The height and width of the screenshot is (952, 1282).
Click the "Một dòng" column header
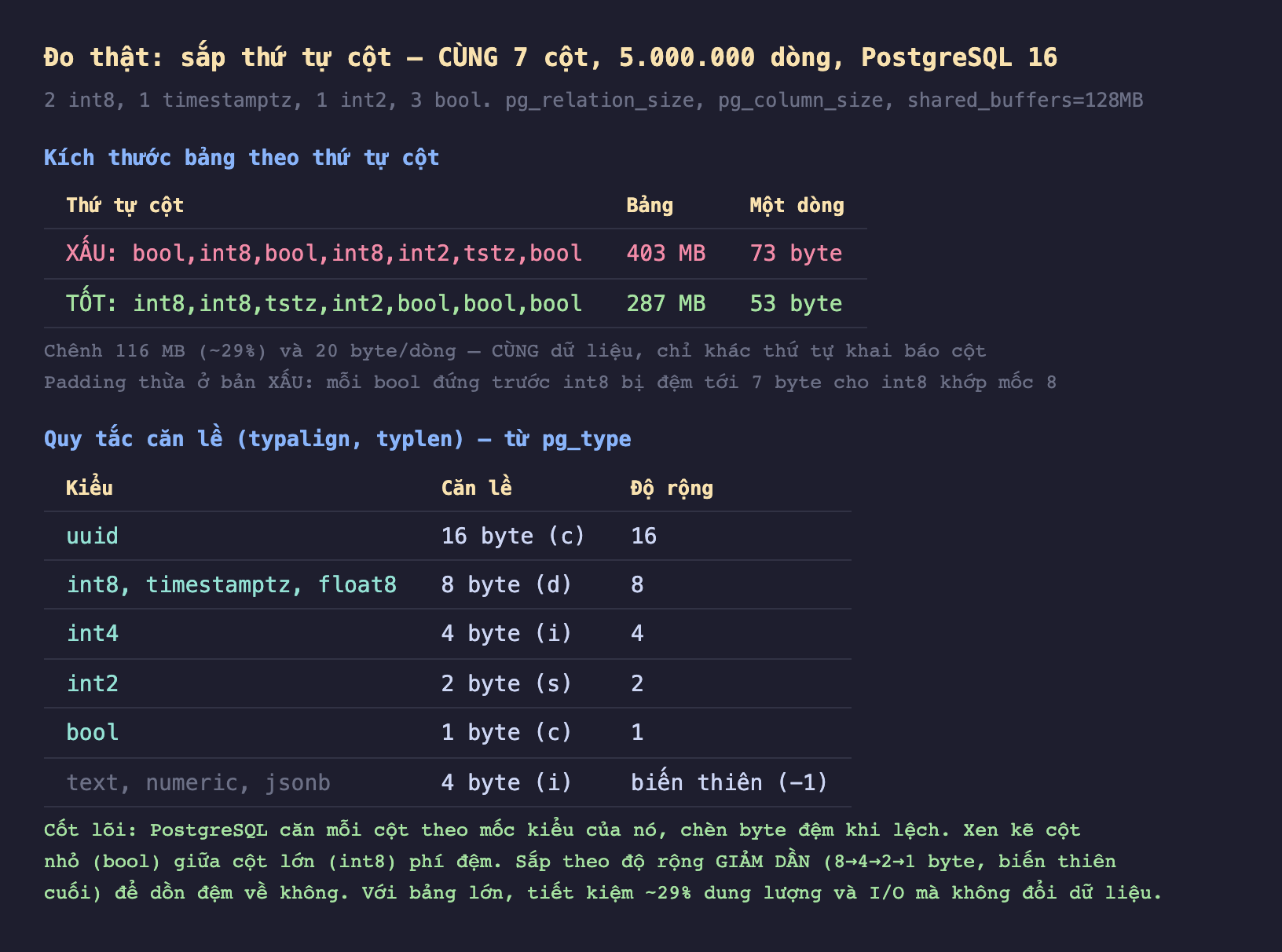(797, 206)
